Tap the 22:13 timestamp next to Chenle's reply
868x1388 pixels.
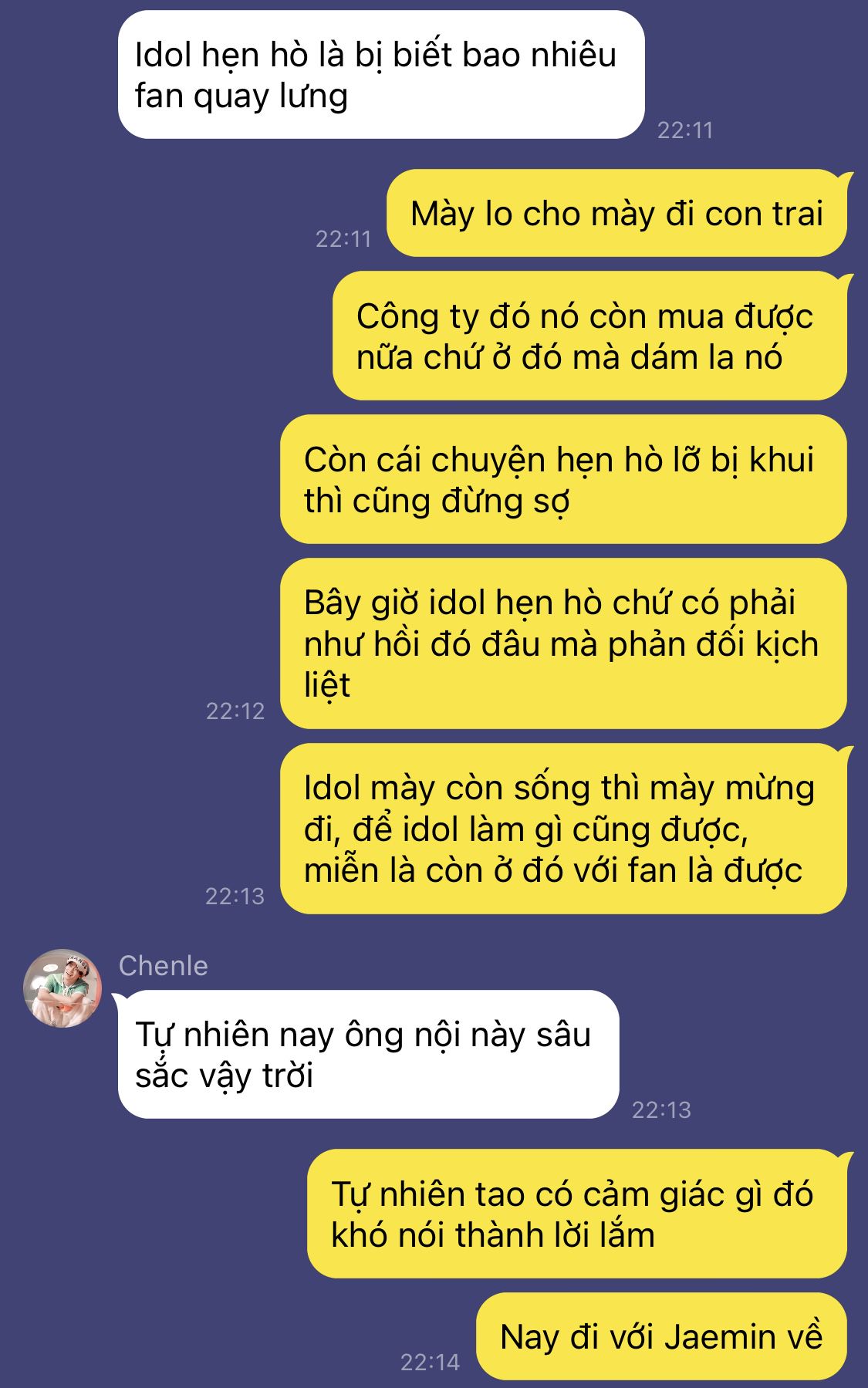661,1109
